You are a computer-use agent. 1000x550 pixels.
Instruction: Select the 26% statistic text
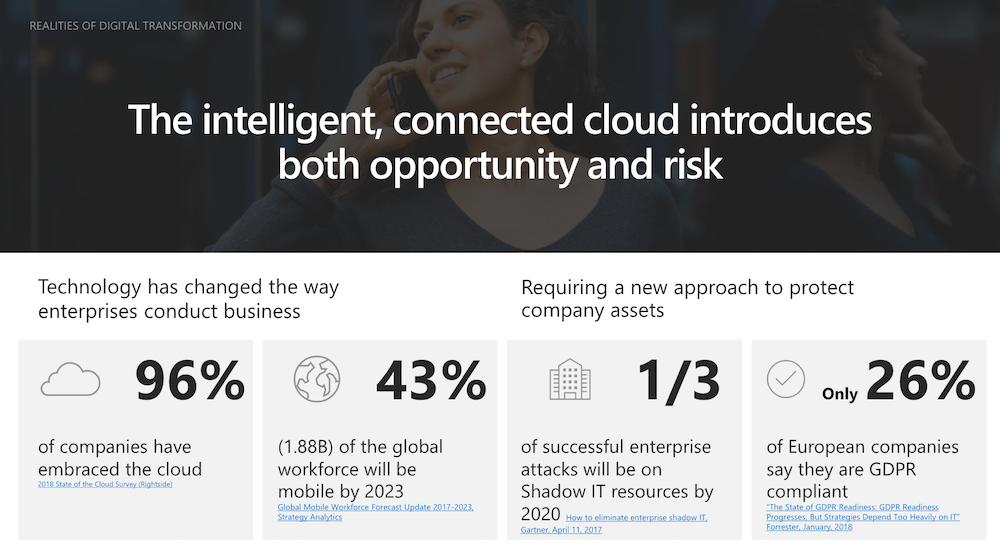pyautogui.click(x=920, y=380)
